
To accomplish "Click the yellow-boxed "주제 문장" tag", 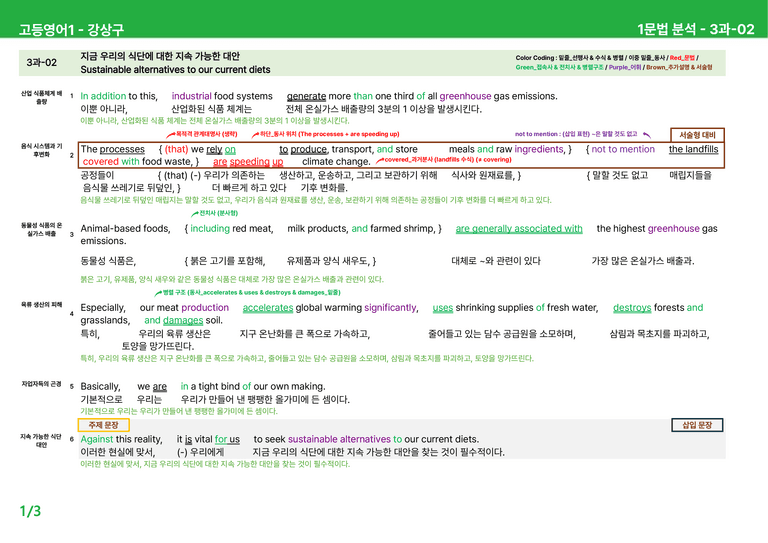I will click(103, 425).
